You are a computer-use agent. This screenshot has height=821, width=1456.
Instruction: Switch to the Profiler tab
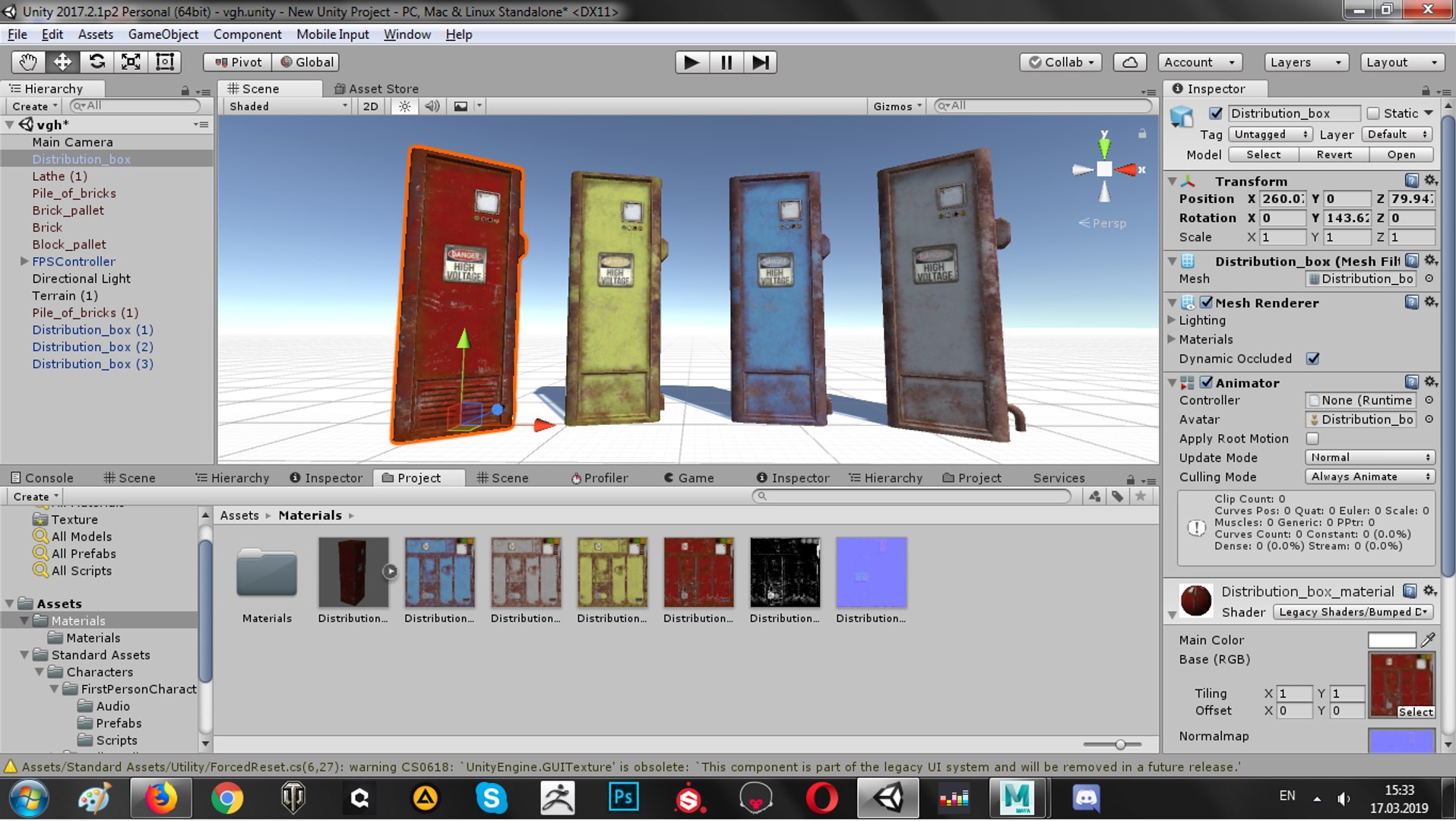tap(600, 477)
